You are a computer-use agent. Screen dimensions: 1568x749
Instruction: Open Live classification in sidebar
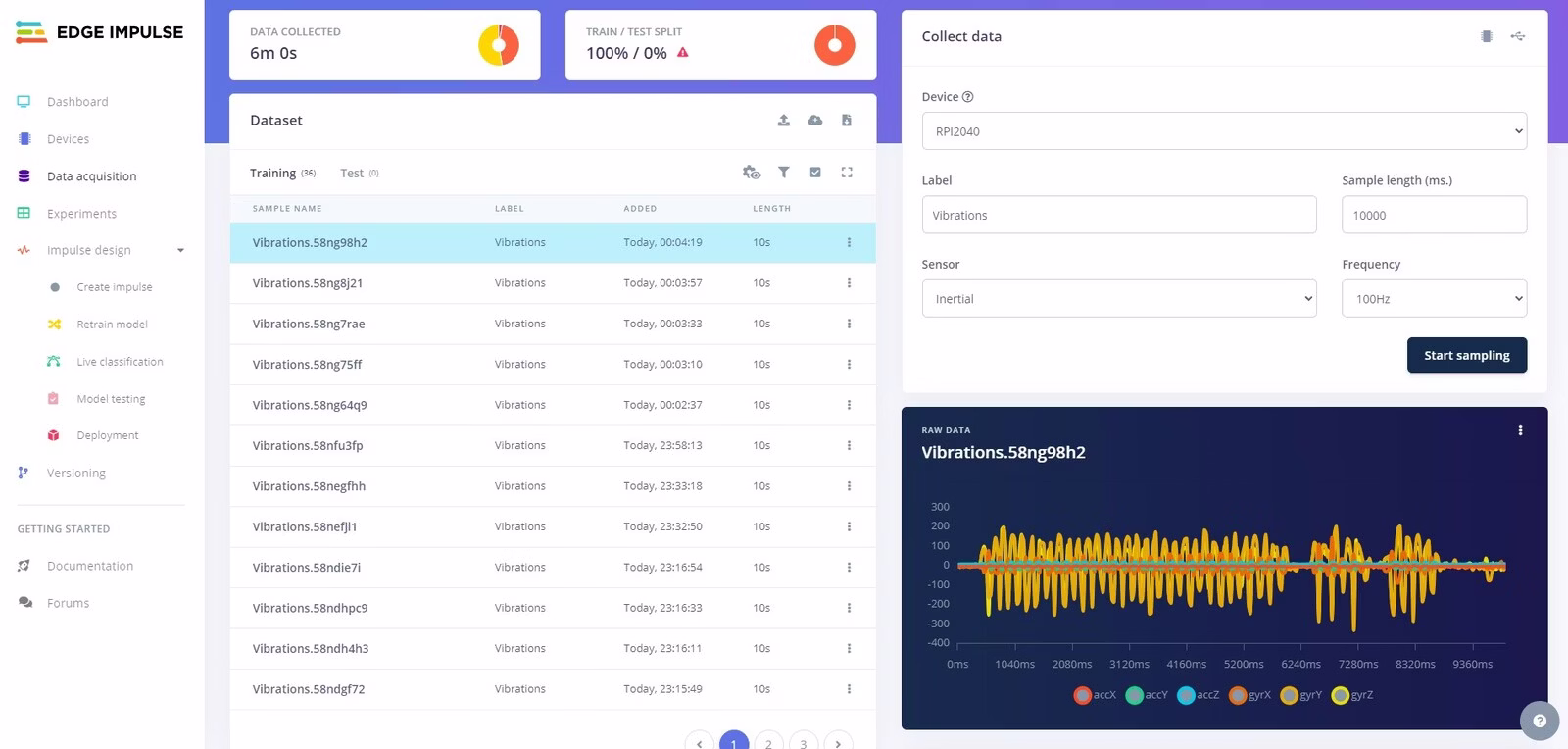tap(120, 362)
